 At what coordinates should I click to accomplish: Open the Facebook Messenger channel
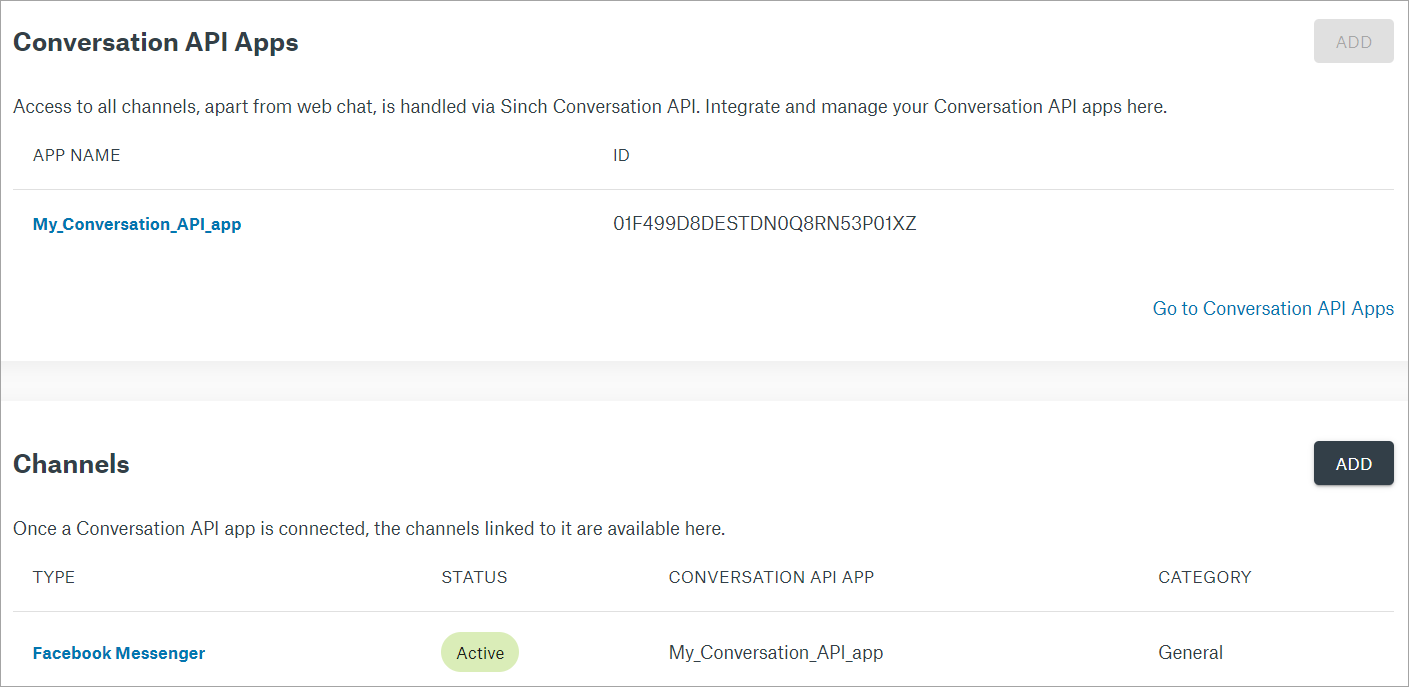(118, 652)
